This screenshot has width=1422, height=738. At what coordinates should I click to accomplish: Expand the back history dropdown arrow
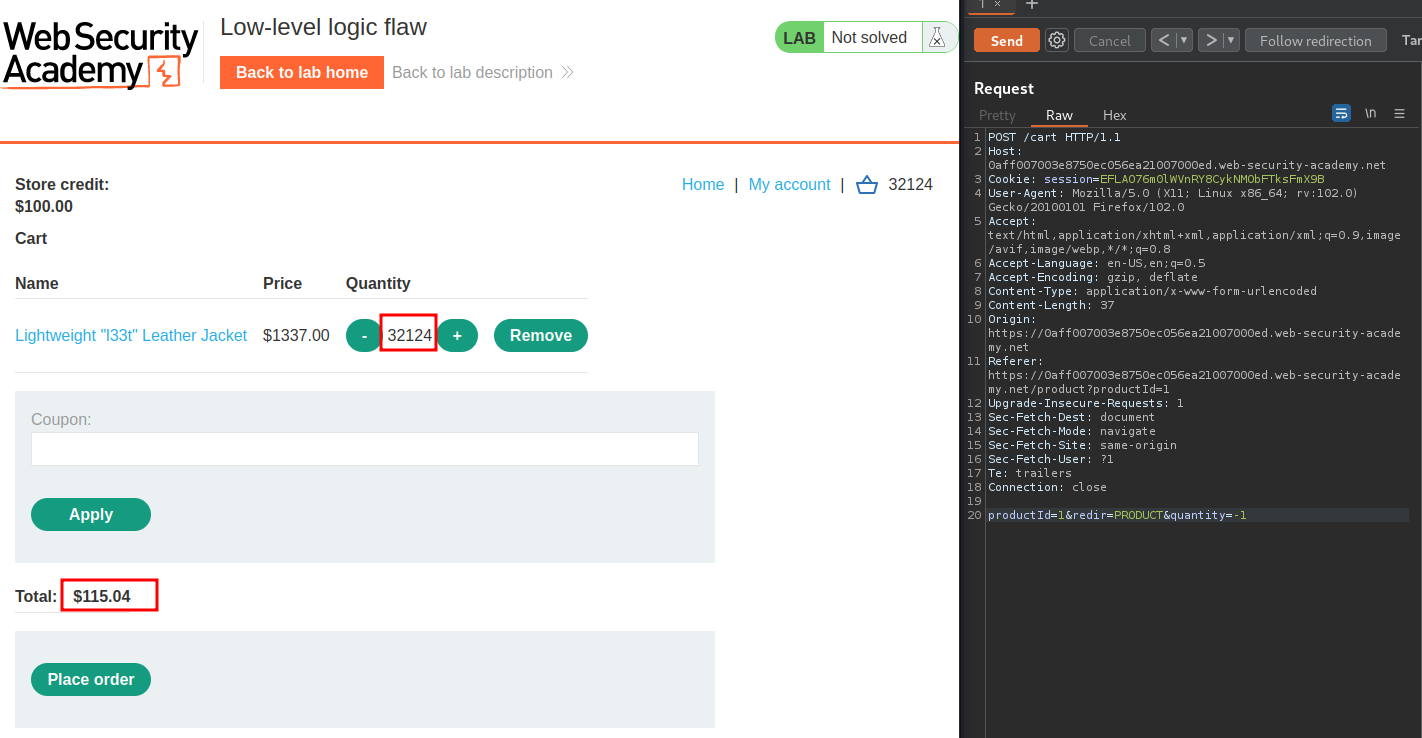[x=1184, y=40]
